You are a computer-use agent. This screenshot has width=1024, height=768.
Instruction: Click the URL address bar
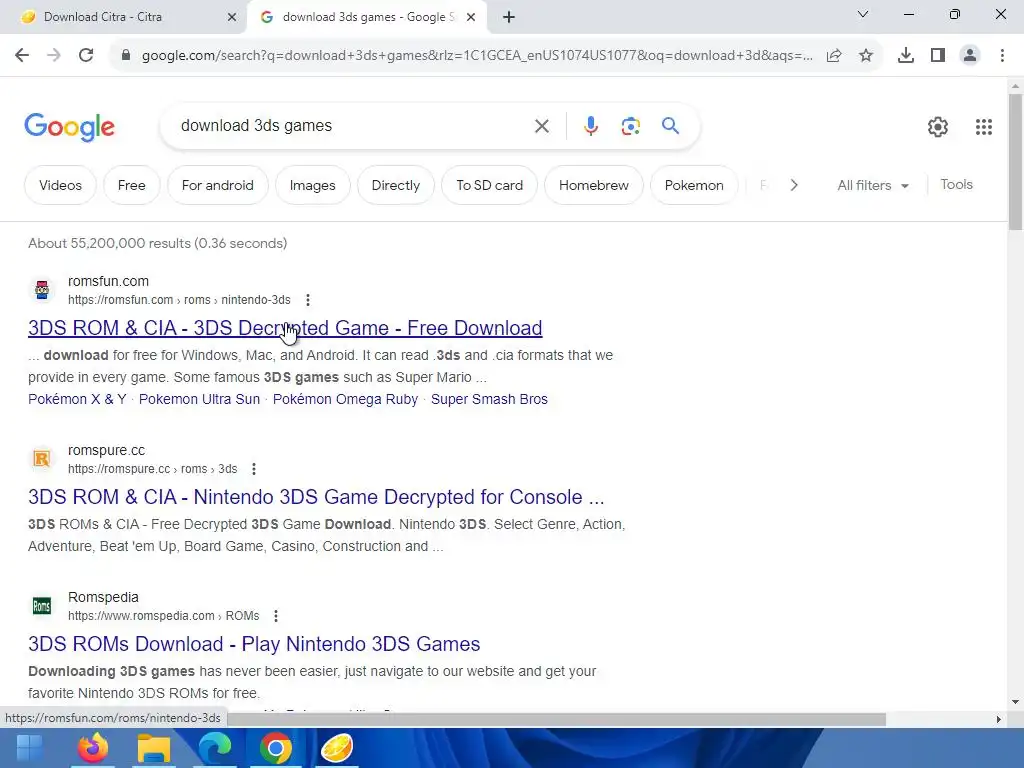click(477, 56)
